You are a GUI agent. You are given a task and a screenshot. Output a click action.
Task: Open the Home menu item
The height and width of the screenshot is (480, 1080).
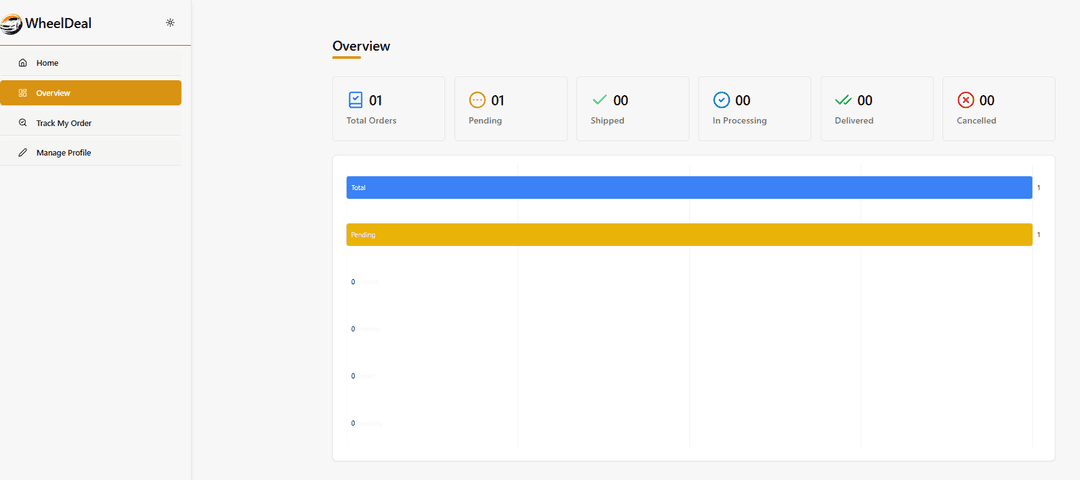48,63
